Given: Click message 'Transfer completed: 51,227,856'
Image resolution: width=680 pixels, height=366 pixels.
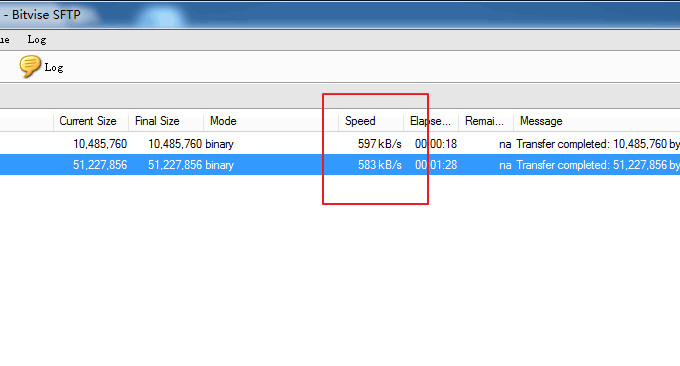Looking at the screenshot, I should (x=598, y=165).
